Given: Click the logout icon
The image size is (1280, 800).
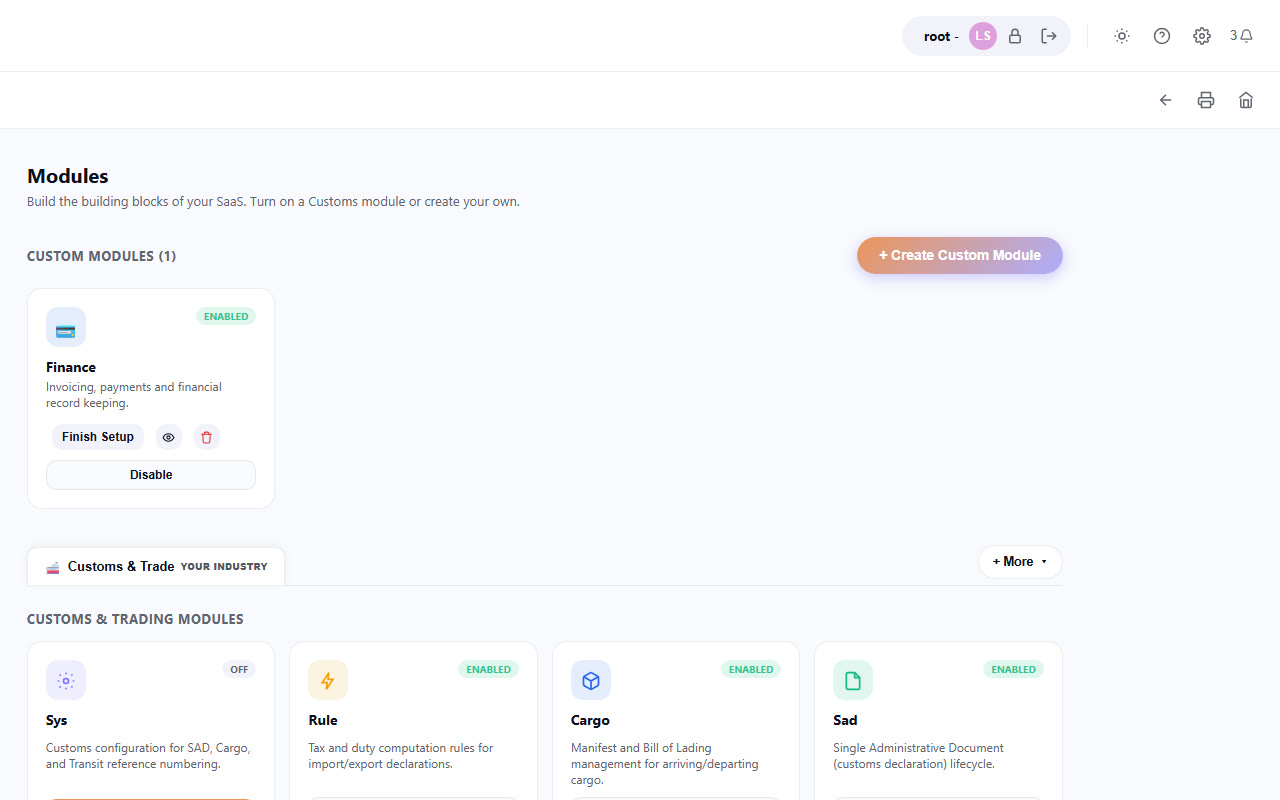Looking at the screenshot, I should tap(1048, 36).
